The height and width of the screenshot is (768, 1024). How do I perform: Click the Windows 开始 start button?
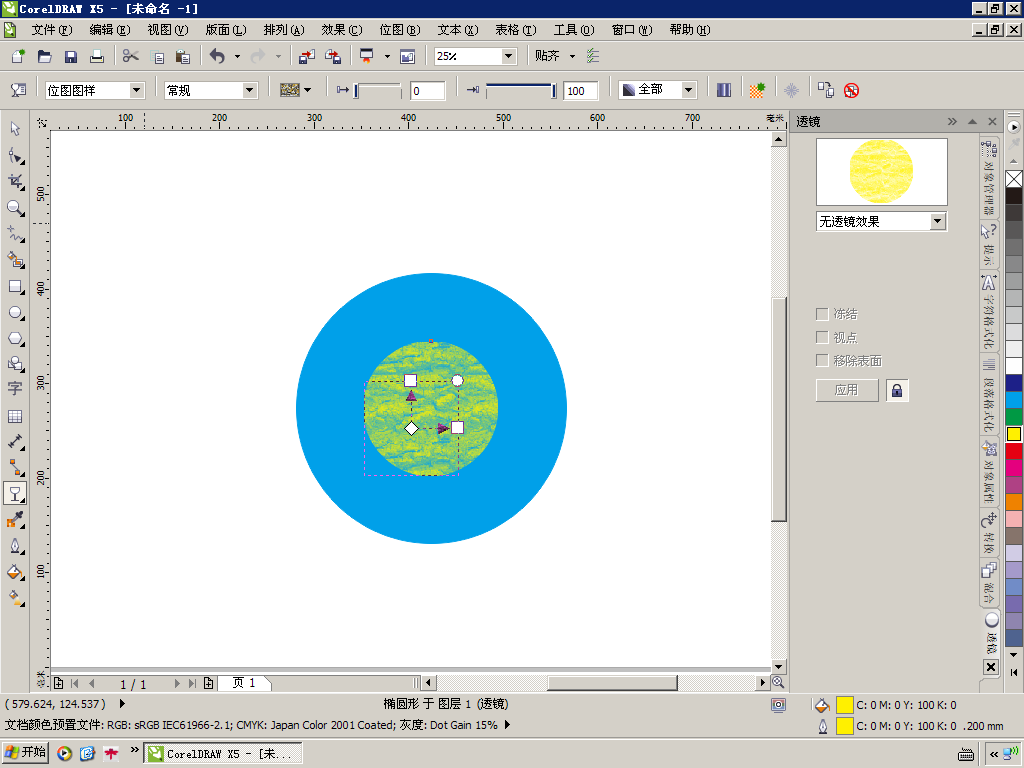25,752
